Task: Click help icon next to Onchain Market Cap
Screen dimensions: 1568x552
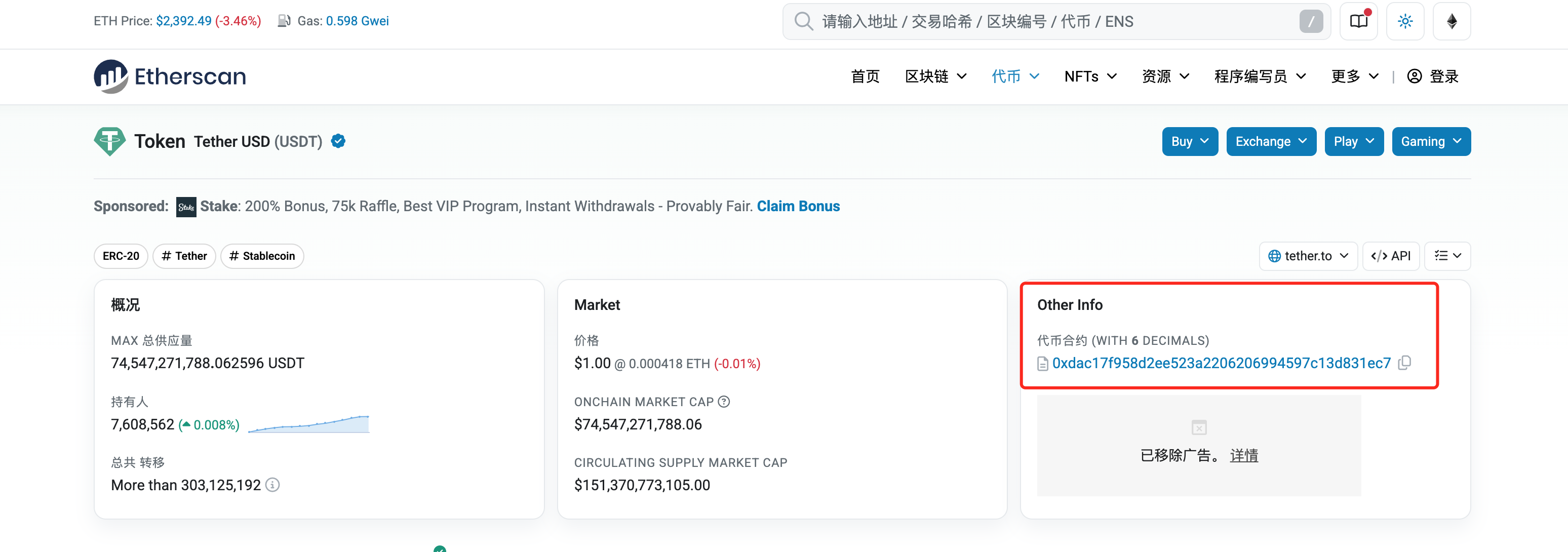Action: [724, 402]
